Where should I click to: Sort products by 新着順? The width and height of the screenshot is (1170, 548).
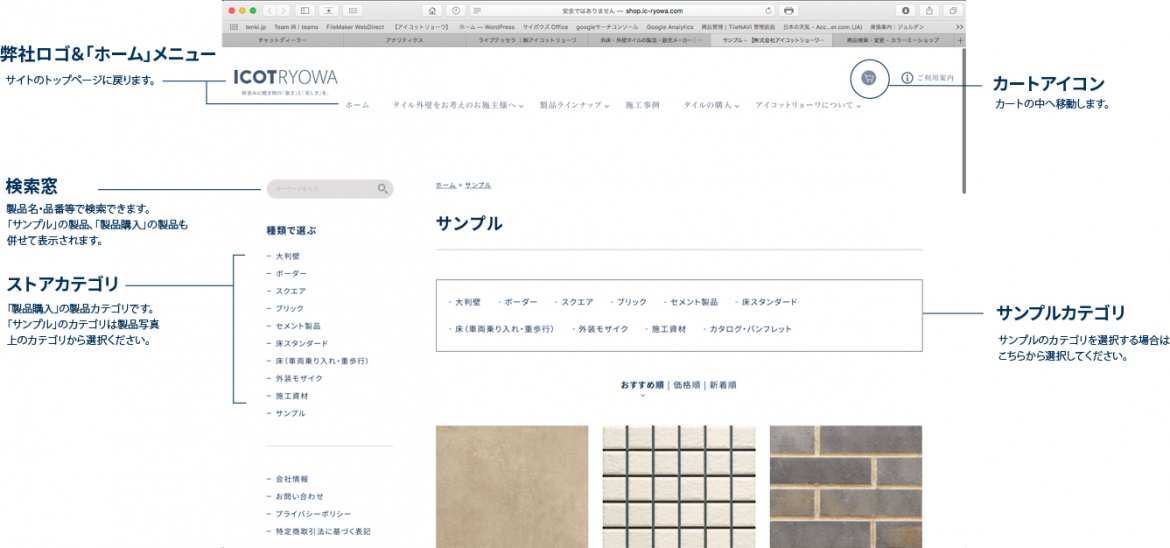pos(723,385)
